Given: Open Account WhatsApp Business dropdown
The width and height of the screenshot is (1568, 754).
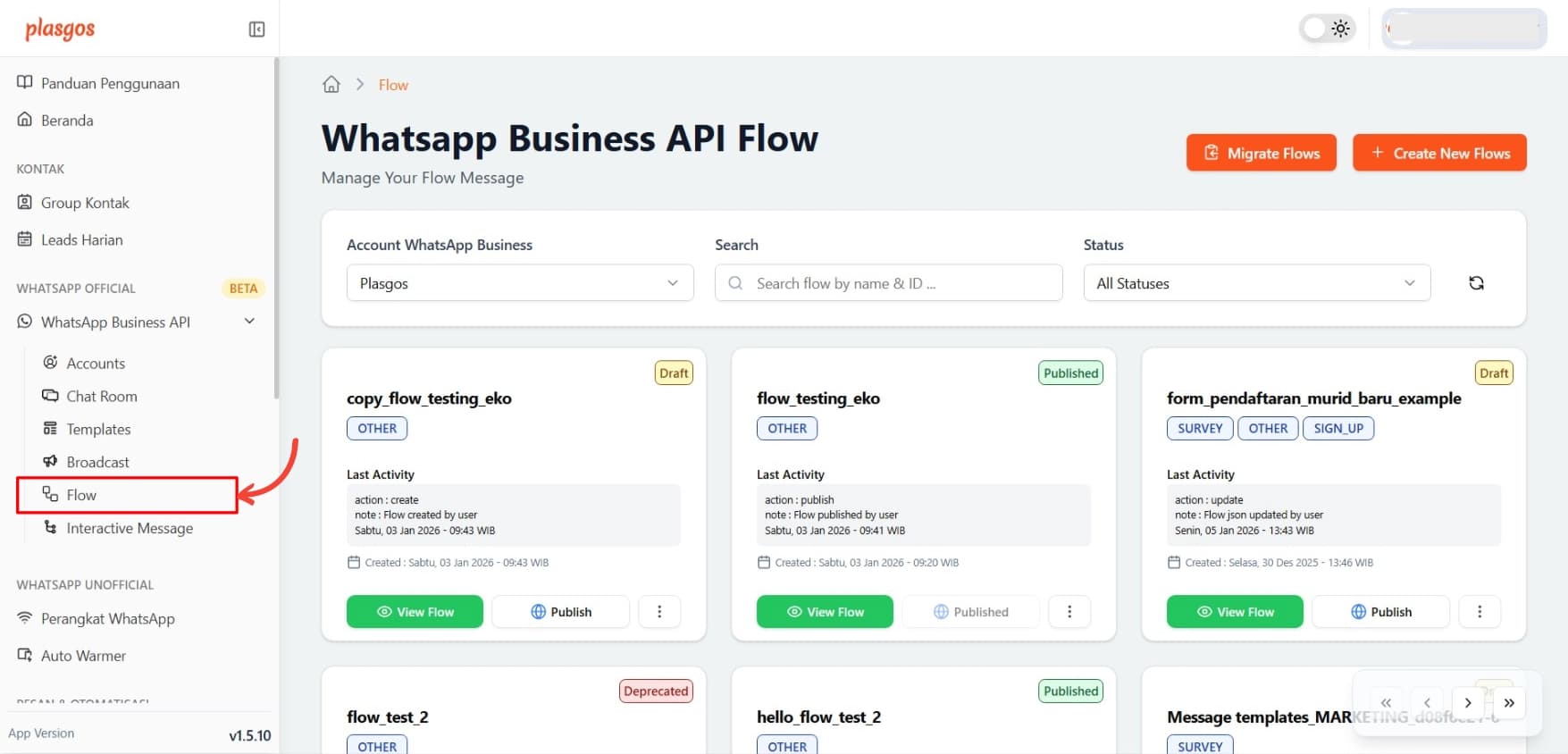Looking at the screenshot, I should 519,283.
